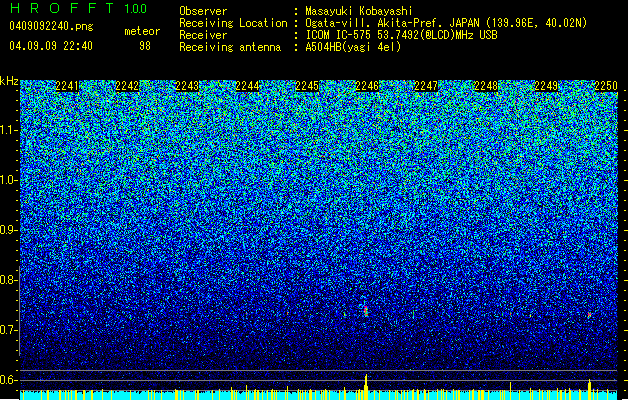629x400 pixels.
Task: Click the Receiving antenna label
Action: coord(230,47)
